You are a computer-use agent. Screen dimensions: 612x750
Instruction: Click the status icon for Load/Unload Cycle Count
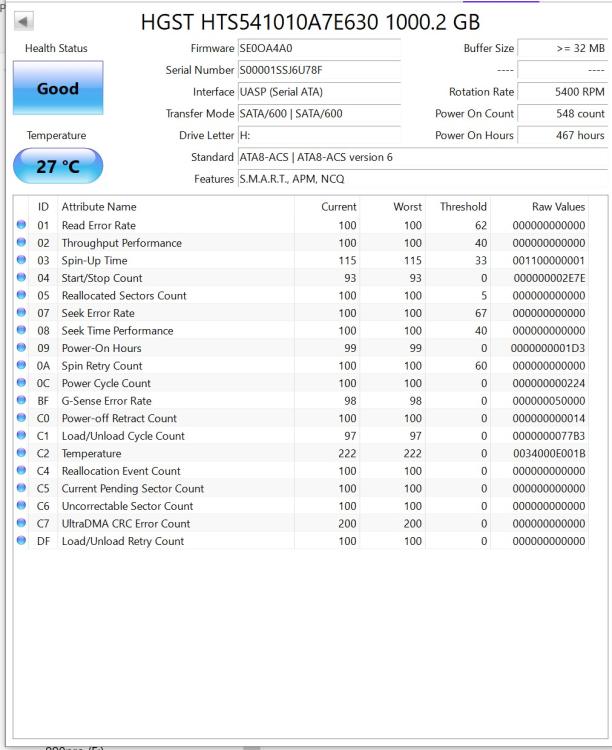click(21, 435)
